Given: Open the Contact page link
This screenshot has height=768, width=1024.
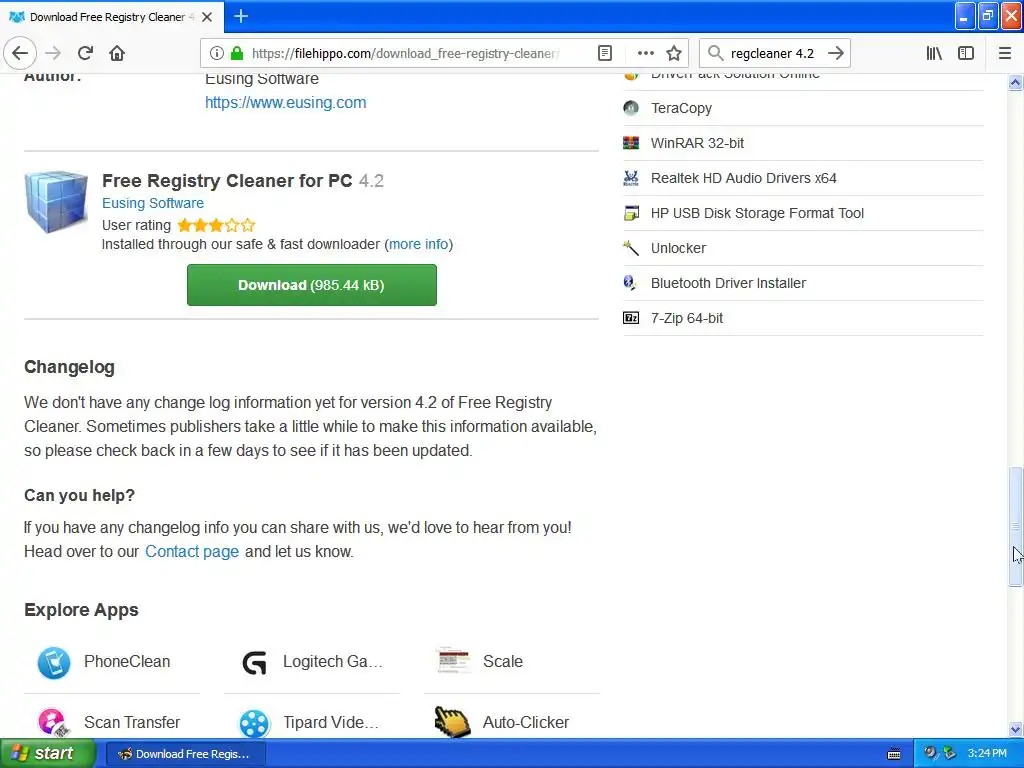Looking at the screenshot, I should (192, 551).
